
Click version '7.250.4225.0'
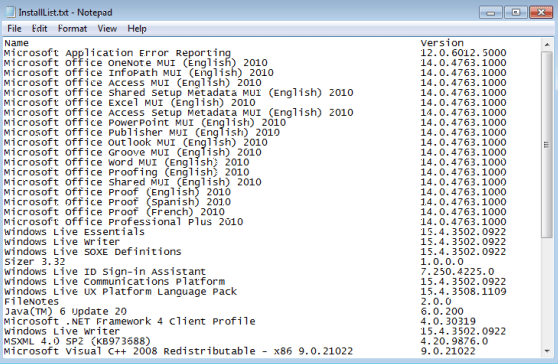tap(457, 272)
